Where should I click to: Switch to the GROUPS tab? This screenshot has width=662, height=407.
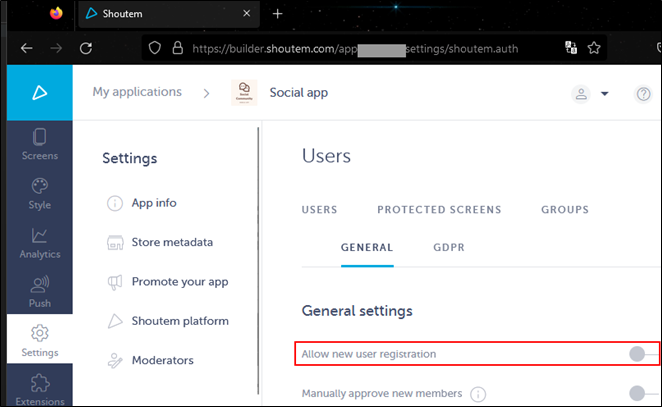[565, 210]
